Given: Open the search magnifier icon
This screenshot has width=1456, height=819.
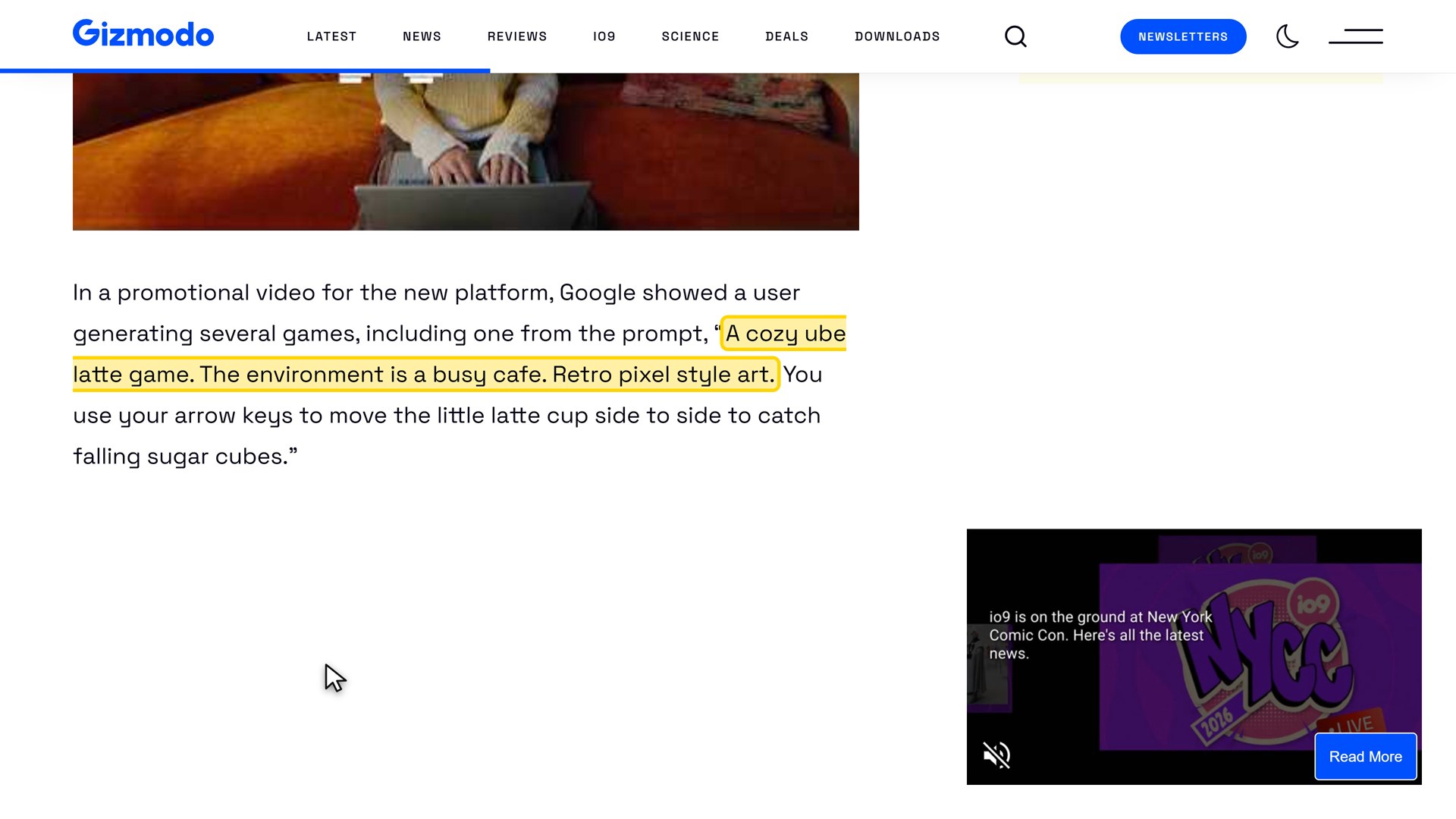Looking at the screenshot, I should coord(1015,36).
